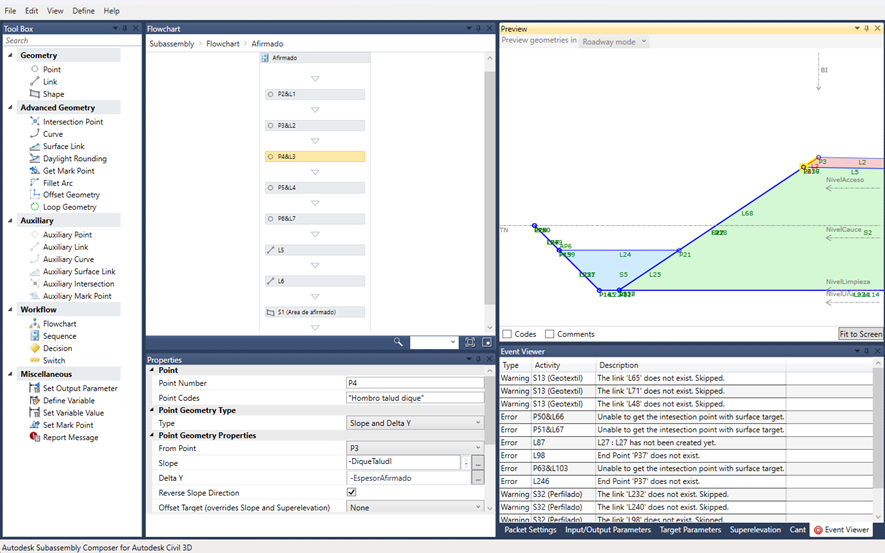Open the From Point dropdown
Screen dimensions: 885x553
coord(415,448)
